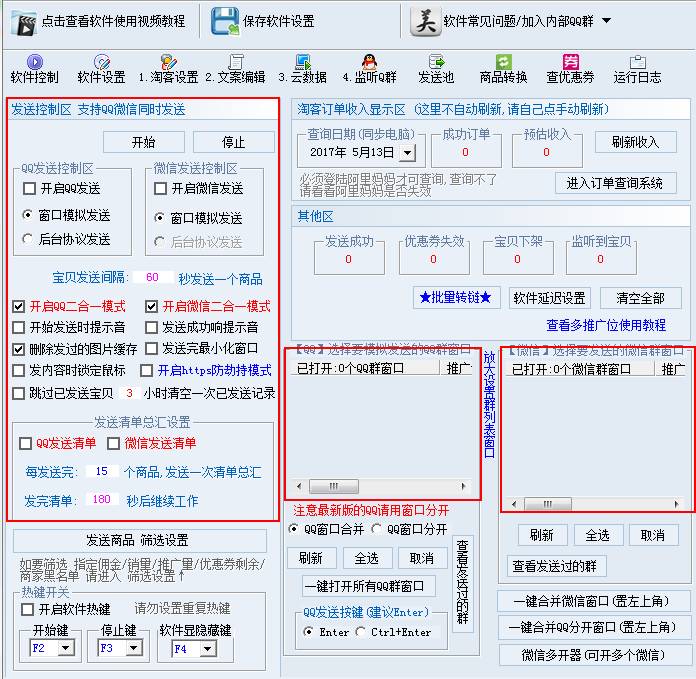Open 查优惠券 toolbar icon
The height and width of the screenshot is (679, 696).
[570, 62]
